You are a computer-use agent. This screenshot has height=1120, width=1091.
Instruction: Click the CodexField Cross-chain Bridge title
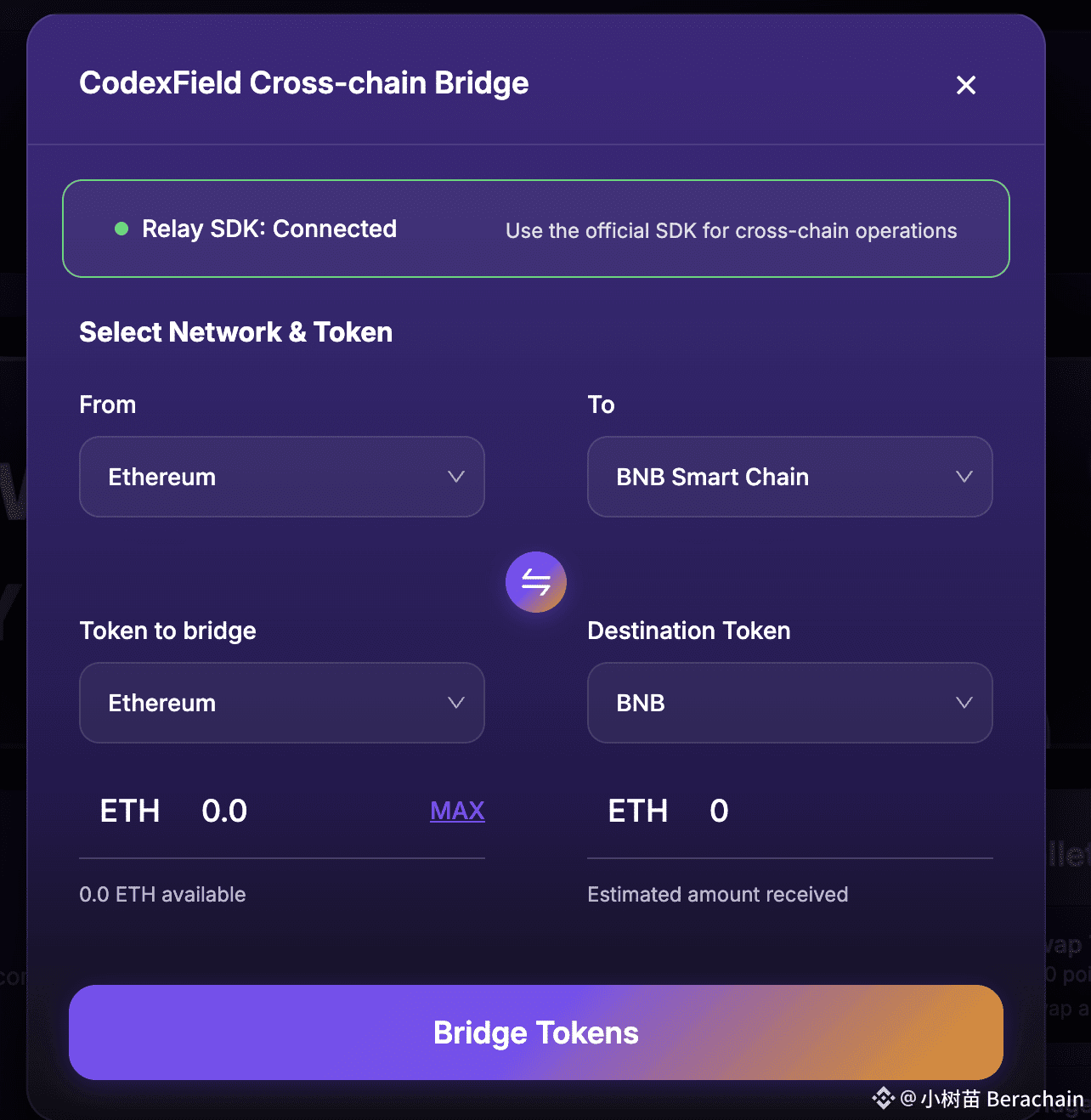point(303,83)
